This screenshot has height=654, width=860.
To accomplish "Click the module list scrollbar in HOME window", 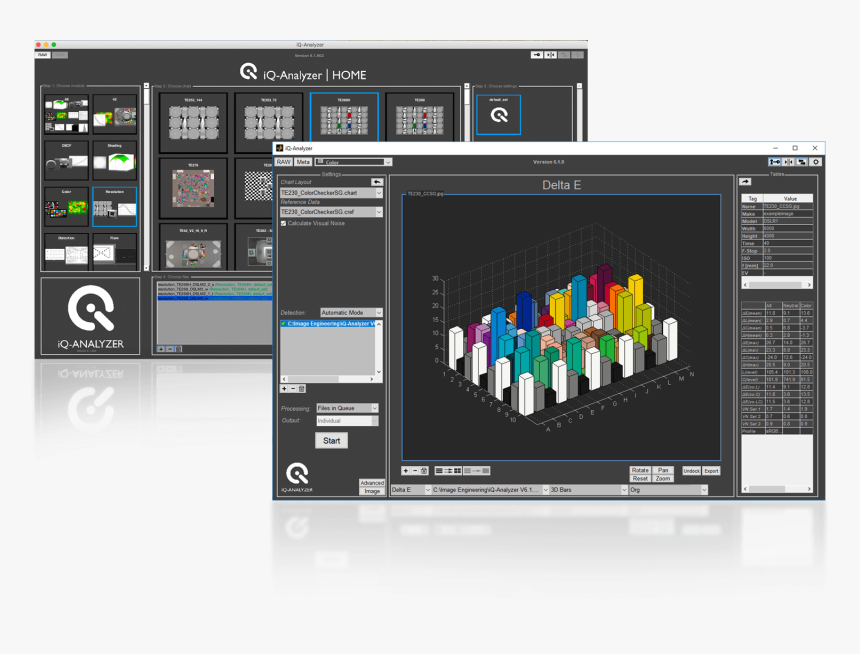I will tap(146, 177).
